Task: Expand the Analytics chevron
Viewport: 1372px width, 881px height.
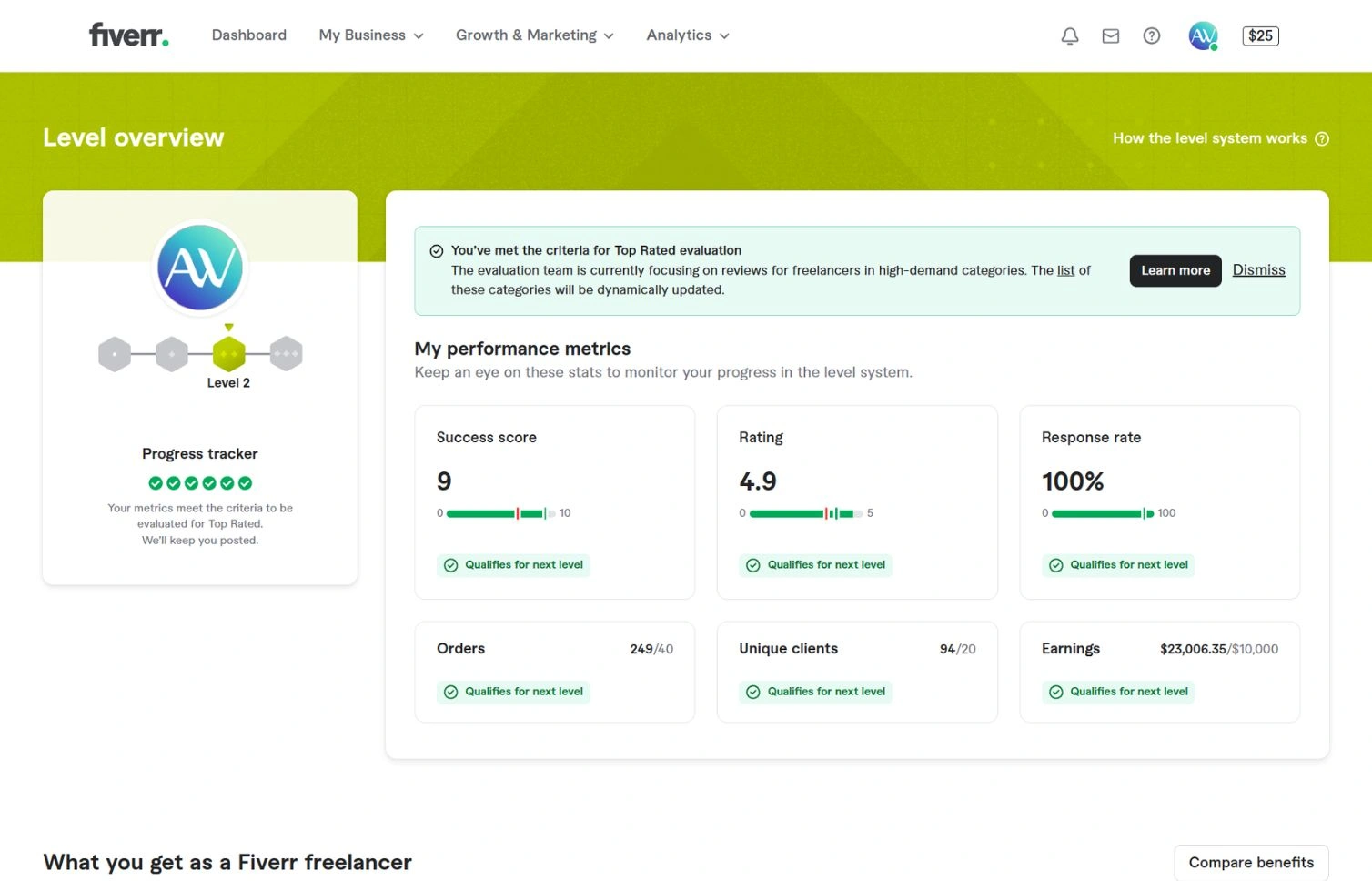Action: point(724,36)
